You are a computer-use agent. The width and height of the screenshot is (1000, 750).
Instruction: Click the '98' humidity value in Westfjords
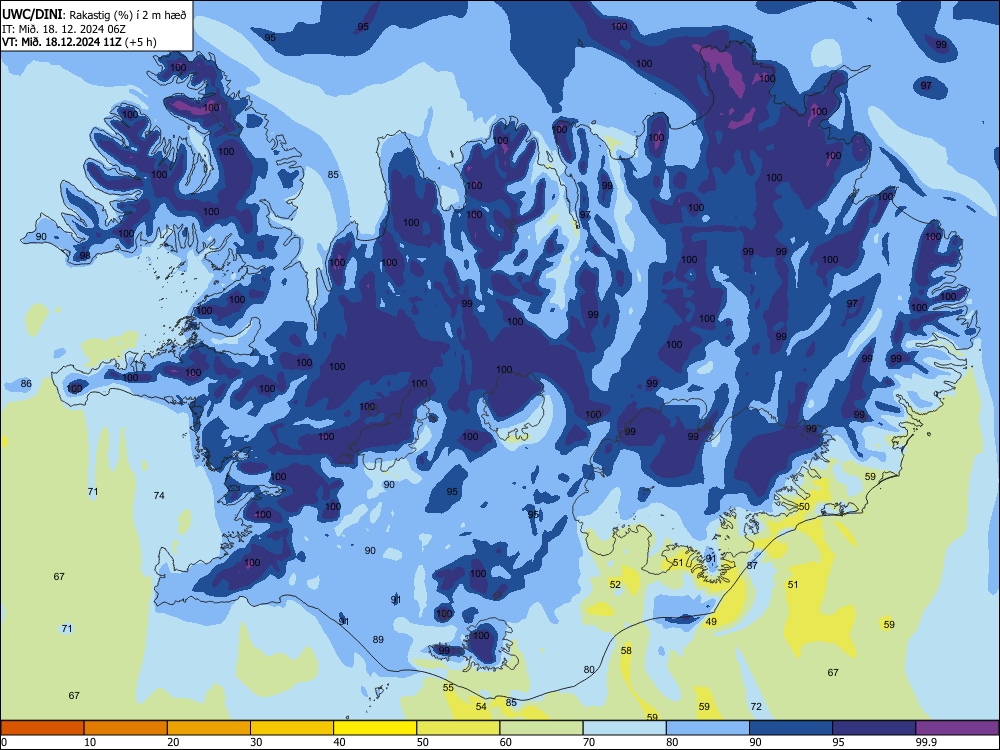(x=85, y=256)
